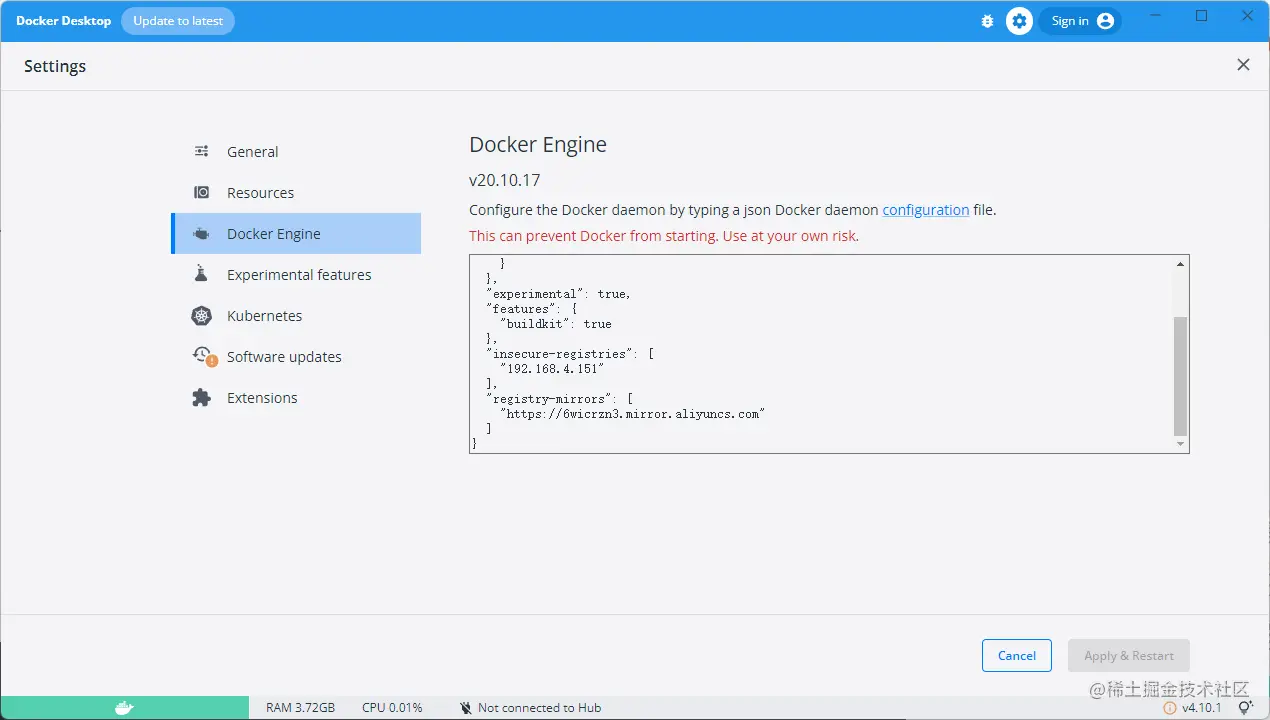This screenshot has height=720, width=1270.
Task: Click the Update to latest button
Action: 178,21
